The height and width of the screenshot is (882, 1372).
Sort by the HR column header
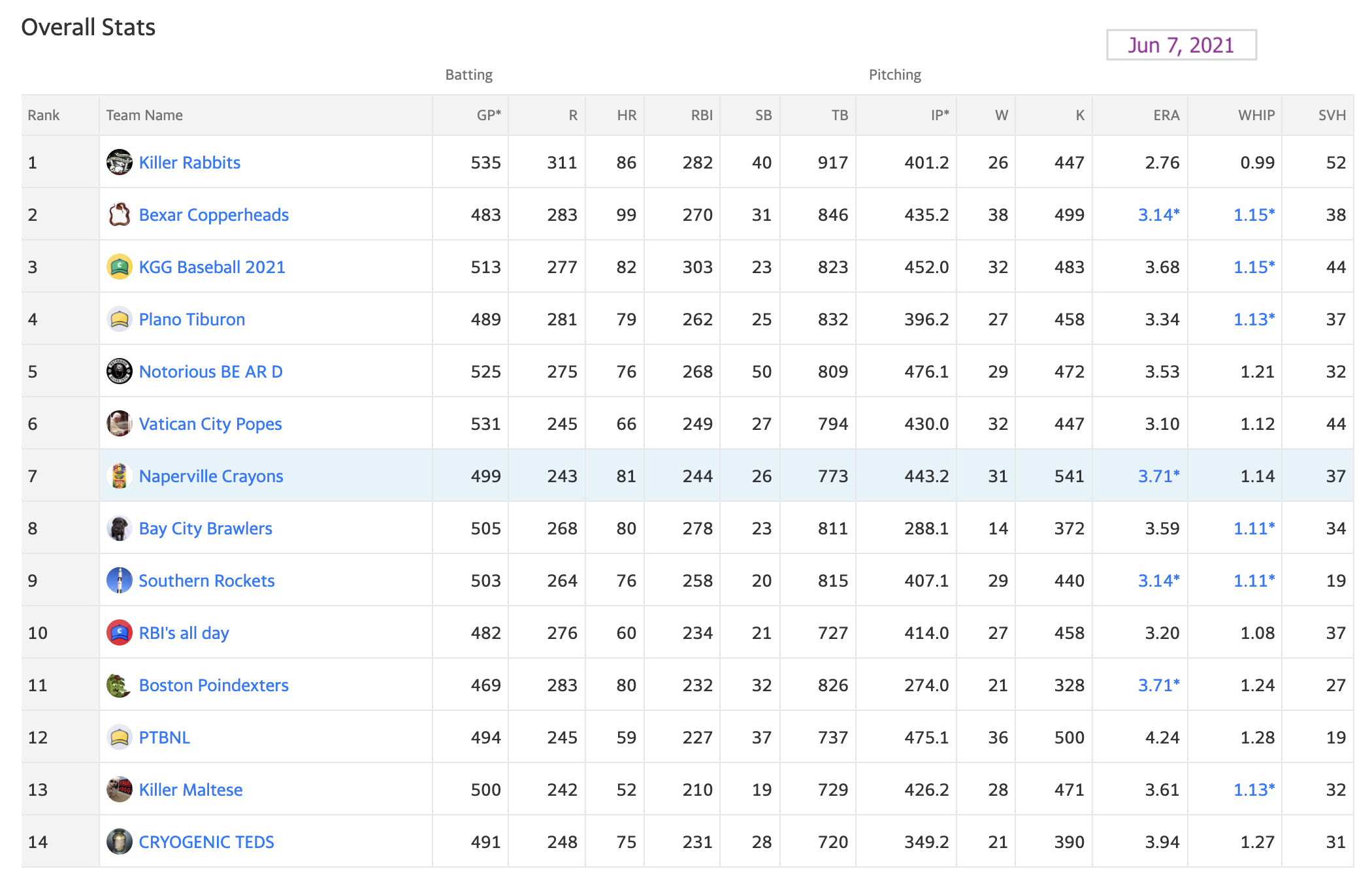click(627, 116)
